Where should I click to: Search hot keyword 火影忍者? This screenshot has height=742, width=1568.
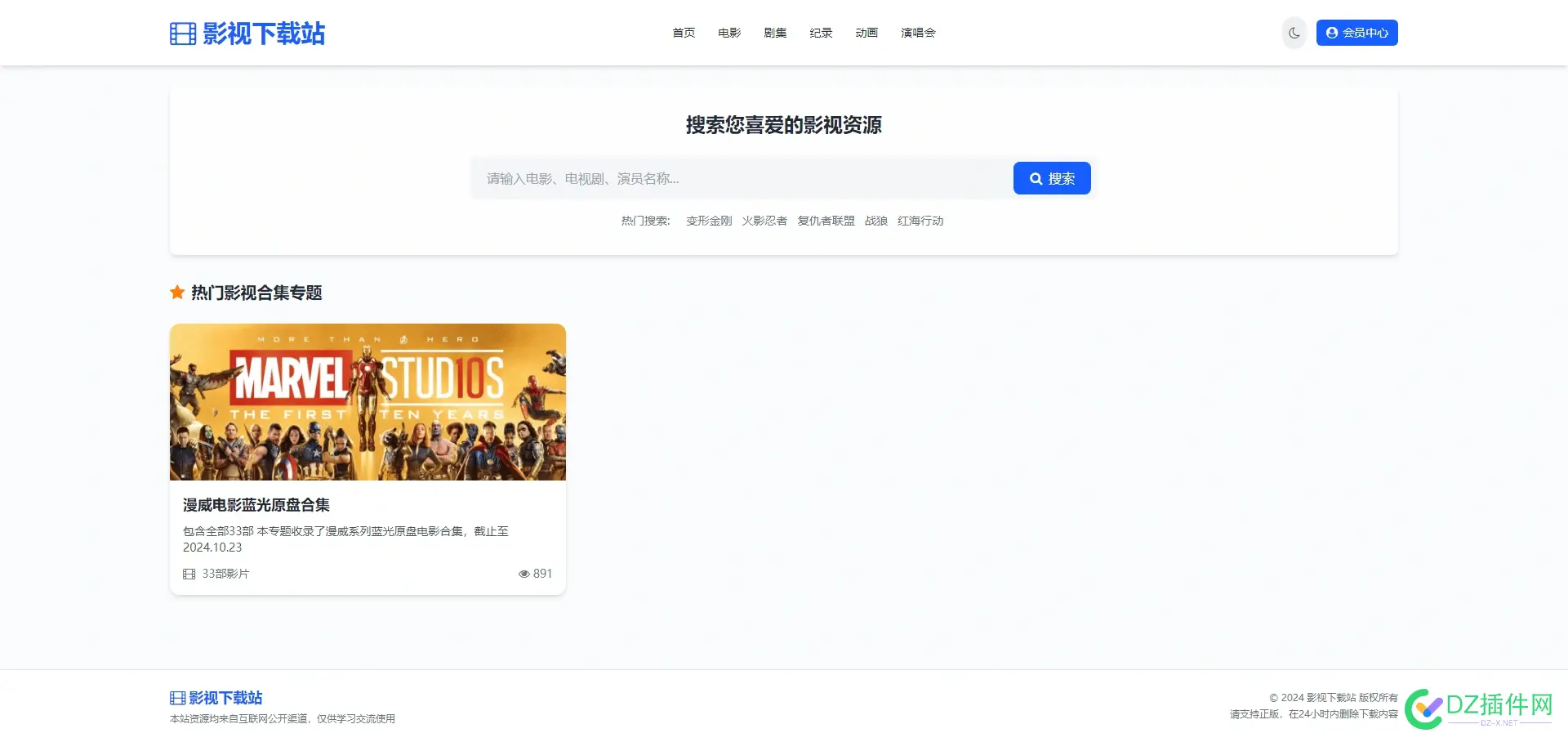point(764,221)
